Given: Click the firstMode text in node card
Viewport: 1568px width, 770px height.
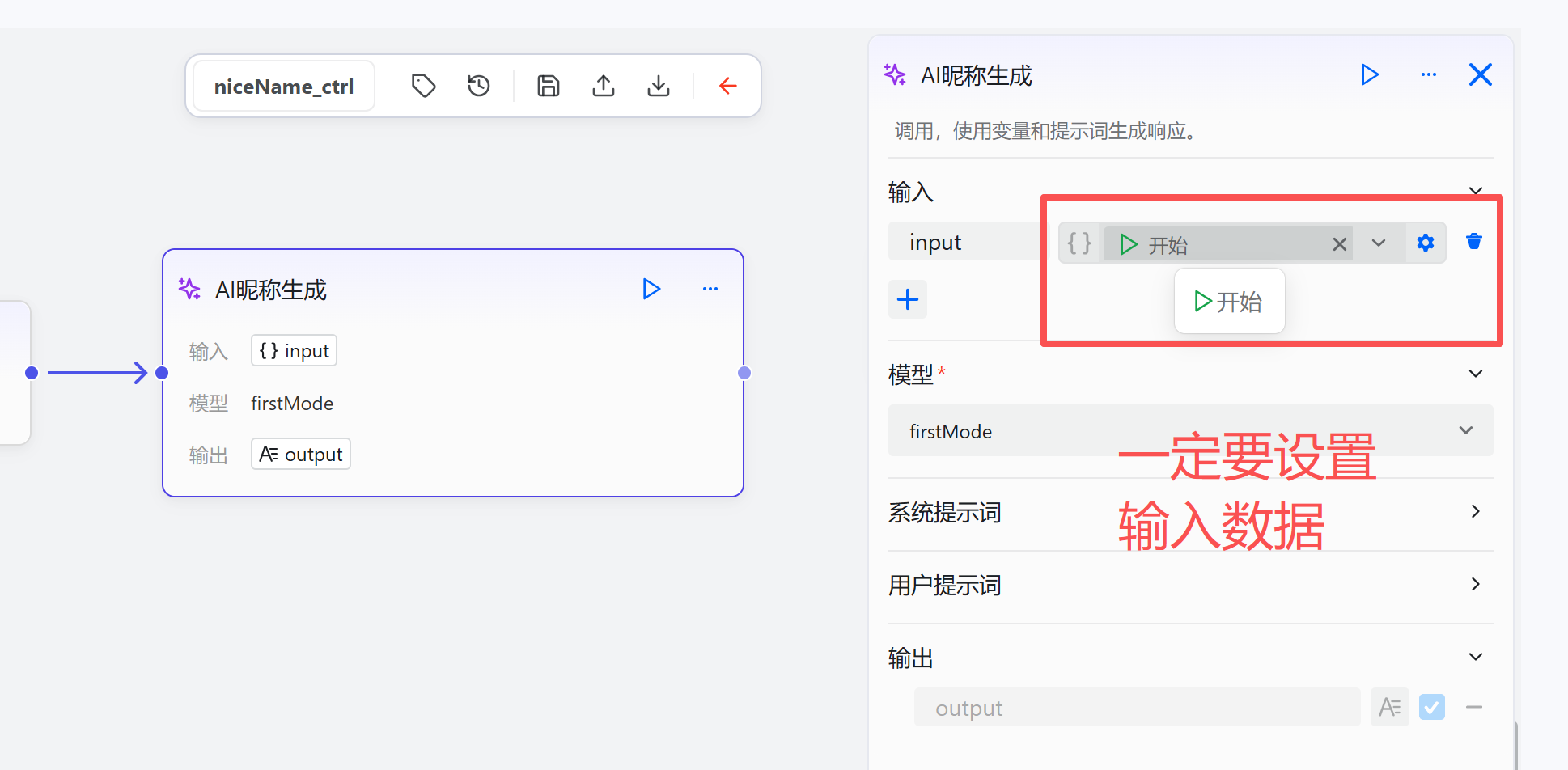Looking at the screenshot, I should tap(292, 403).
